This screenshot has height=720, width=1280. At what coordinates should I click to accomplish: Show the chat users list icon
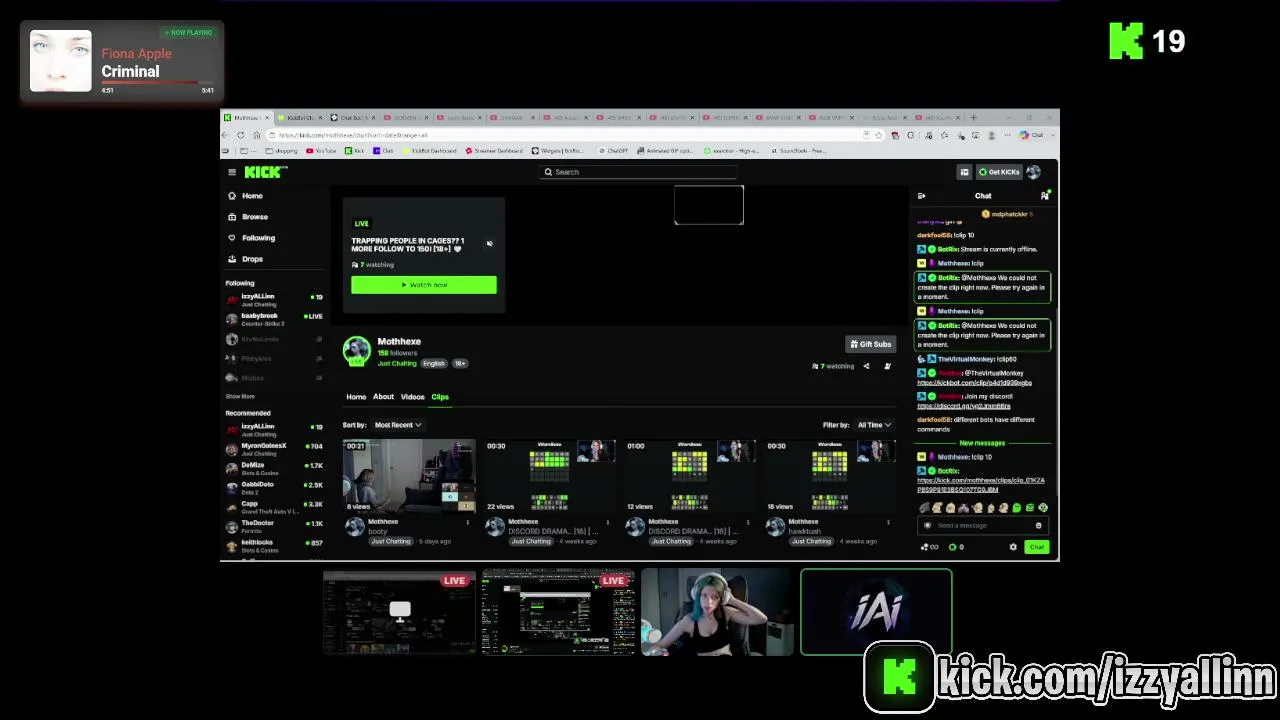click(x=1045, y=196)
